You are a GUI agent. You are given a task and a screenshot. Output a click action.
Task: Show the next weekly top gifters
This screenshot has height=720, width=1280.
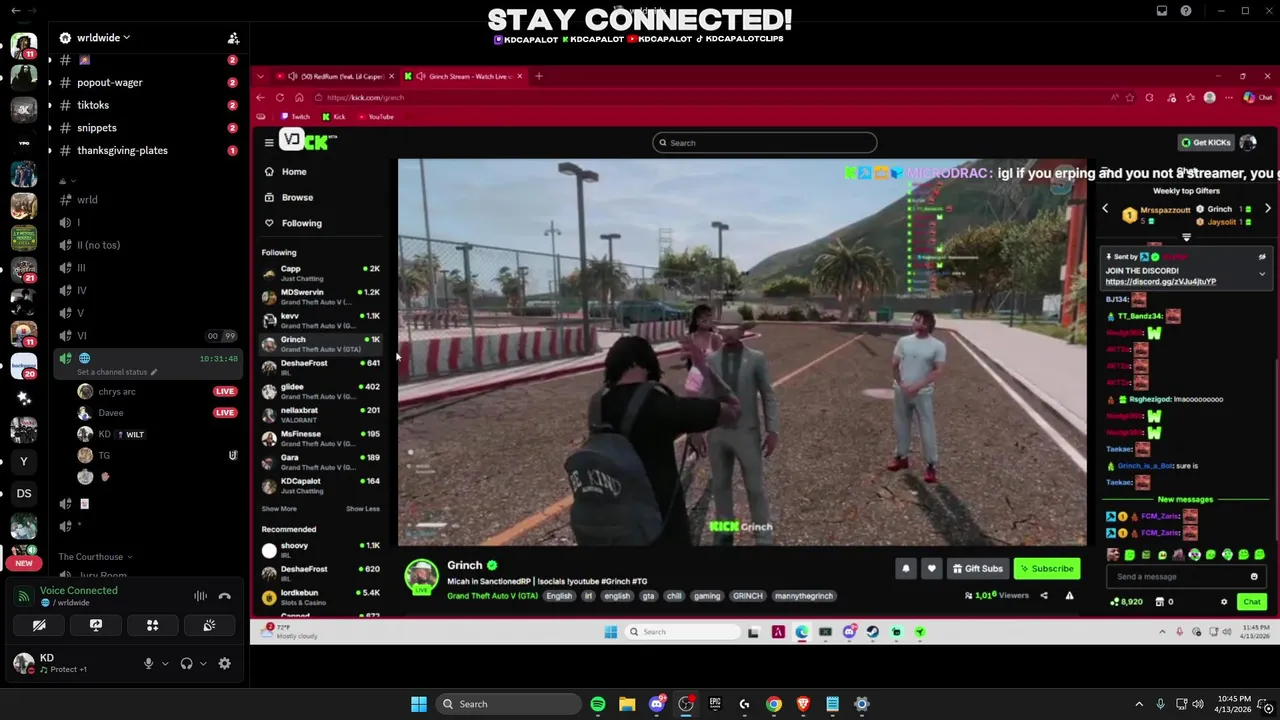pyautogui.click(x=1267, y=208)
